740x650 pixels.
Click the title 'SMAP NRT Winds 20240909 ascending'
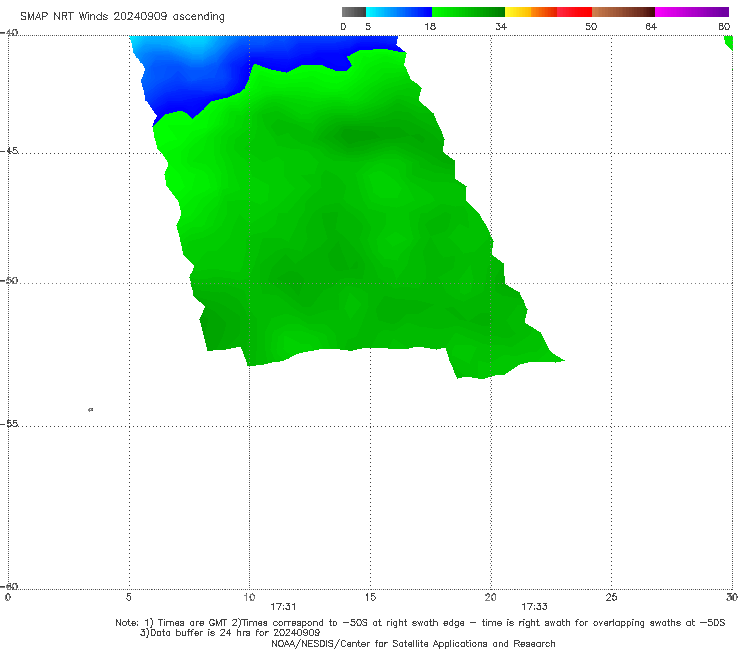(122, 16)
